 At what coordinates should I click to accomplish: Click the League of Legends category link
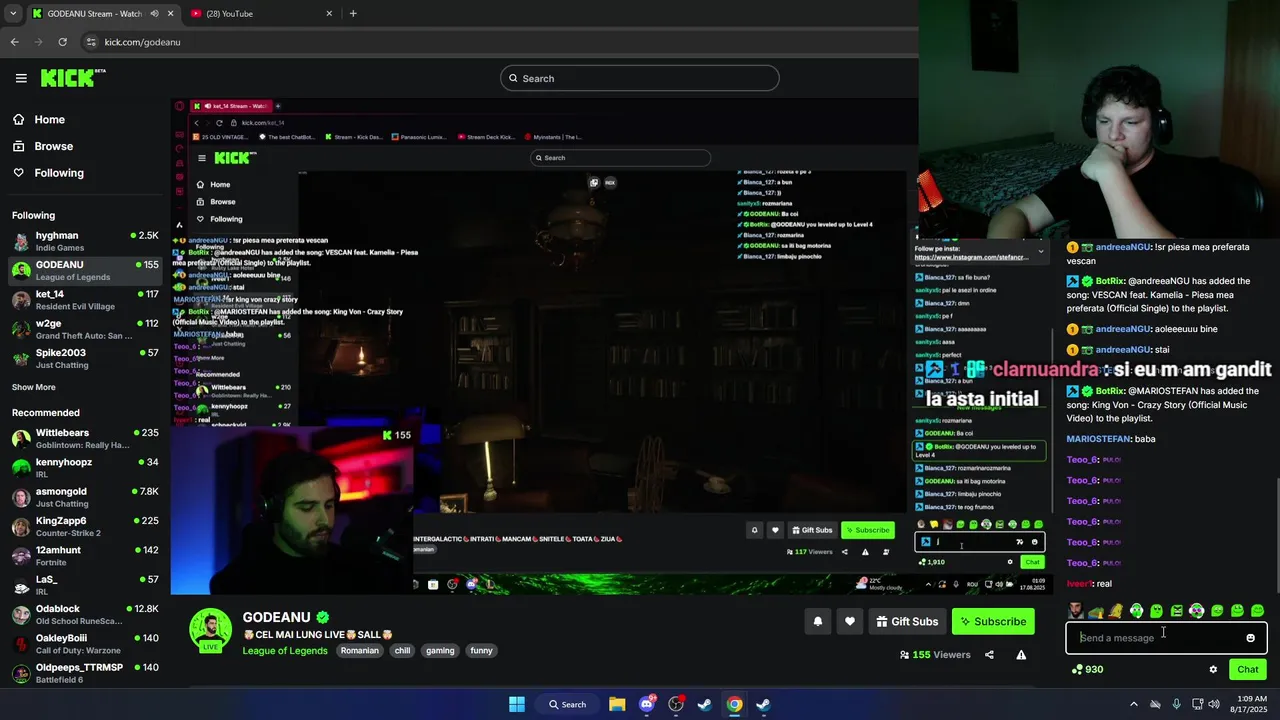pos(285,650)
